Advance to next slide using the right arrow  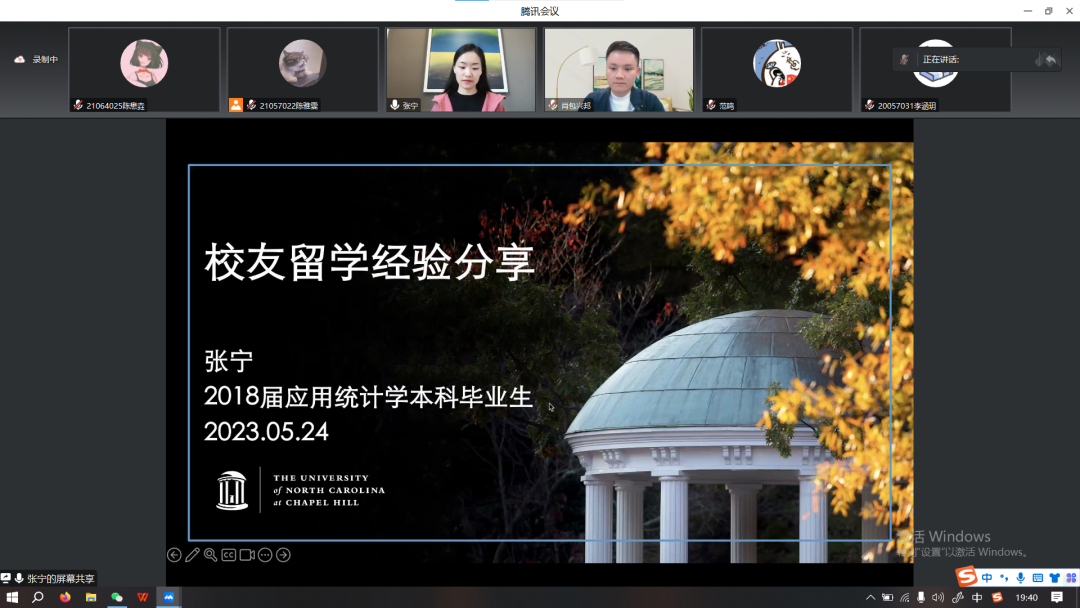(x=283, y=555)
